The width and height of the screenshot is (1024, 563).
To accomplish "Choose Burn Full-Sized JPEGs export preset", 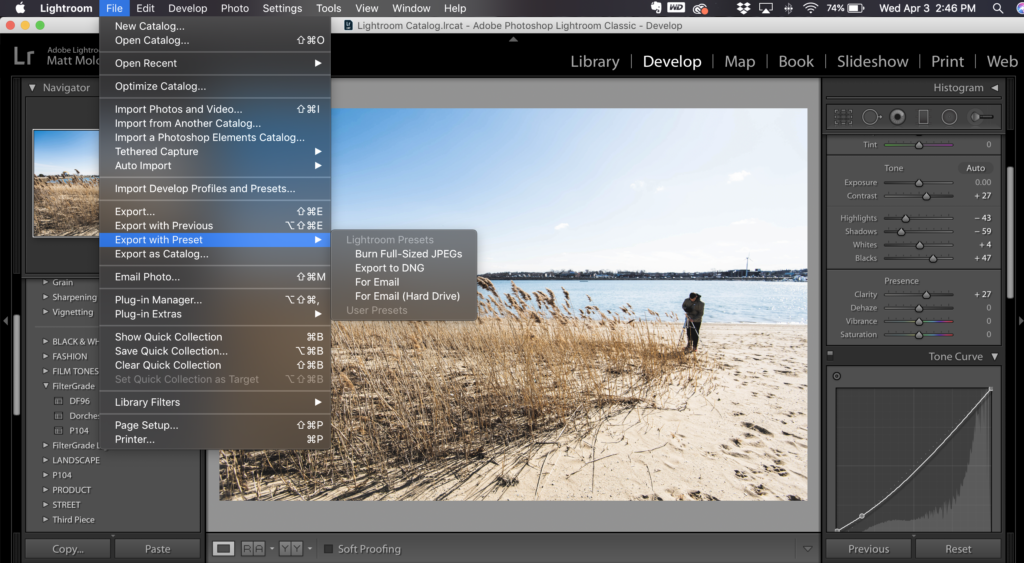I will 408,254.
